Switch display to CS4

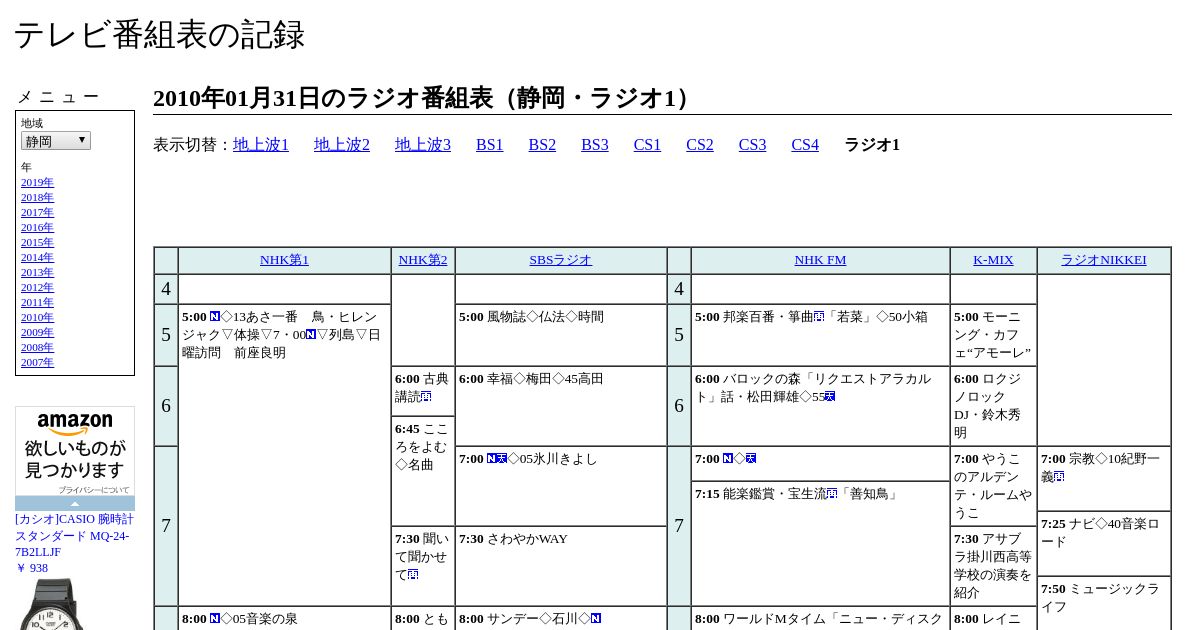coord(805,145)
